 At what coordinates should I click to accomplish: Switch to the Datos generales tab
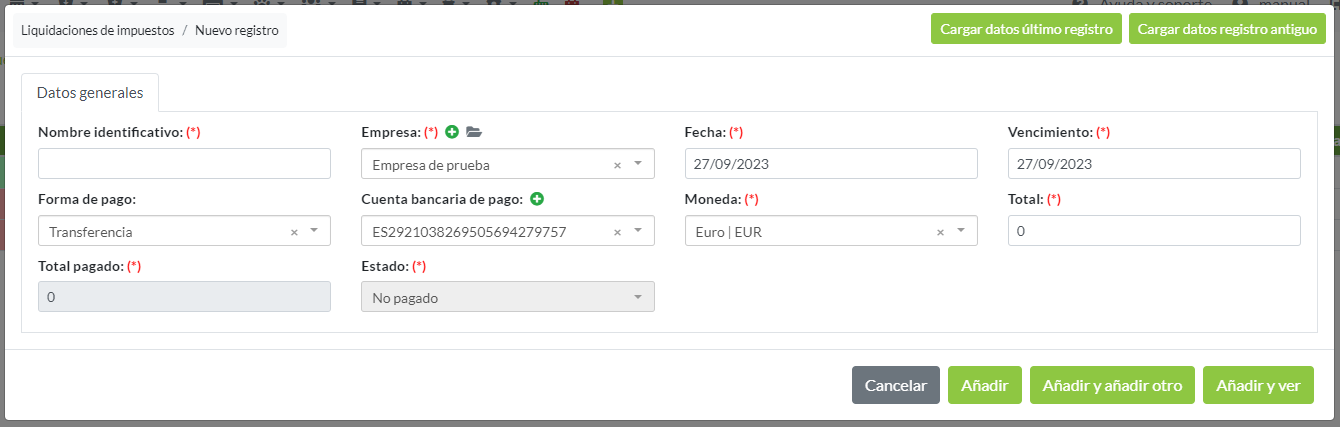pos(90,93)
